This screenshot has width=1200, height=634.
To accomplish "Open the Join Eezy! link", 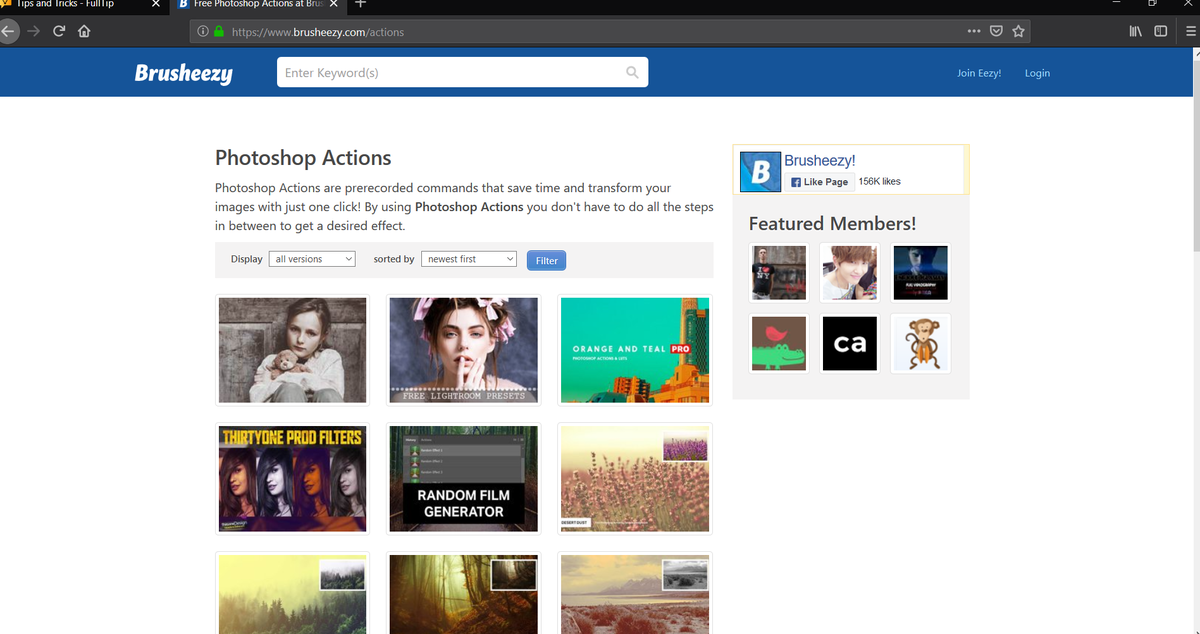I will (x=979, y=73).
